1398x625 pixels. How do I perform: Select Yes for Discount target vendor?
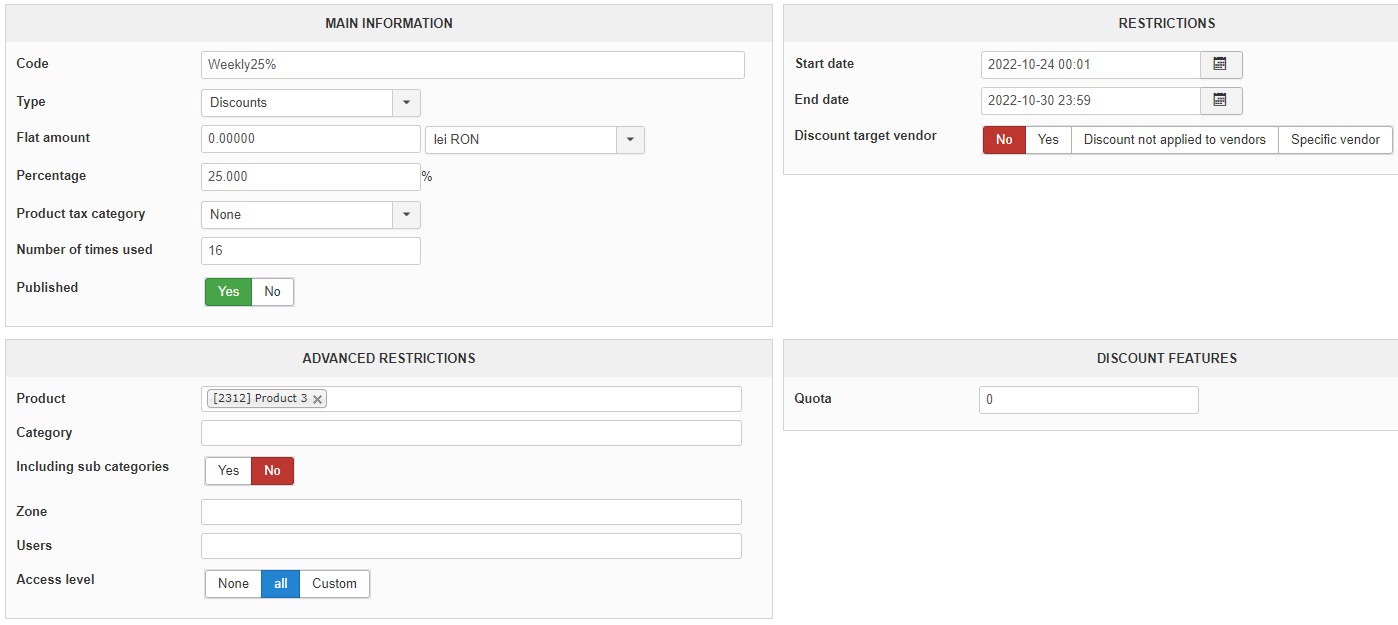(x=1048, y=140)
